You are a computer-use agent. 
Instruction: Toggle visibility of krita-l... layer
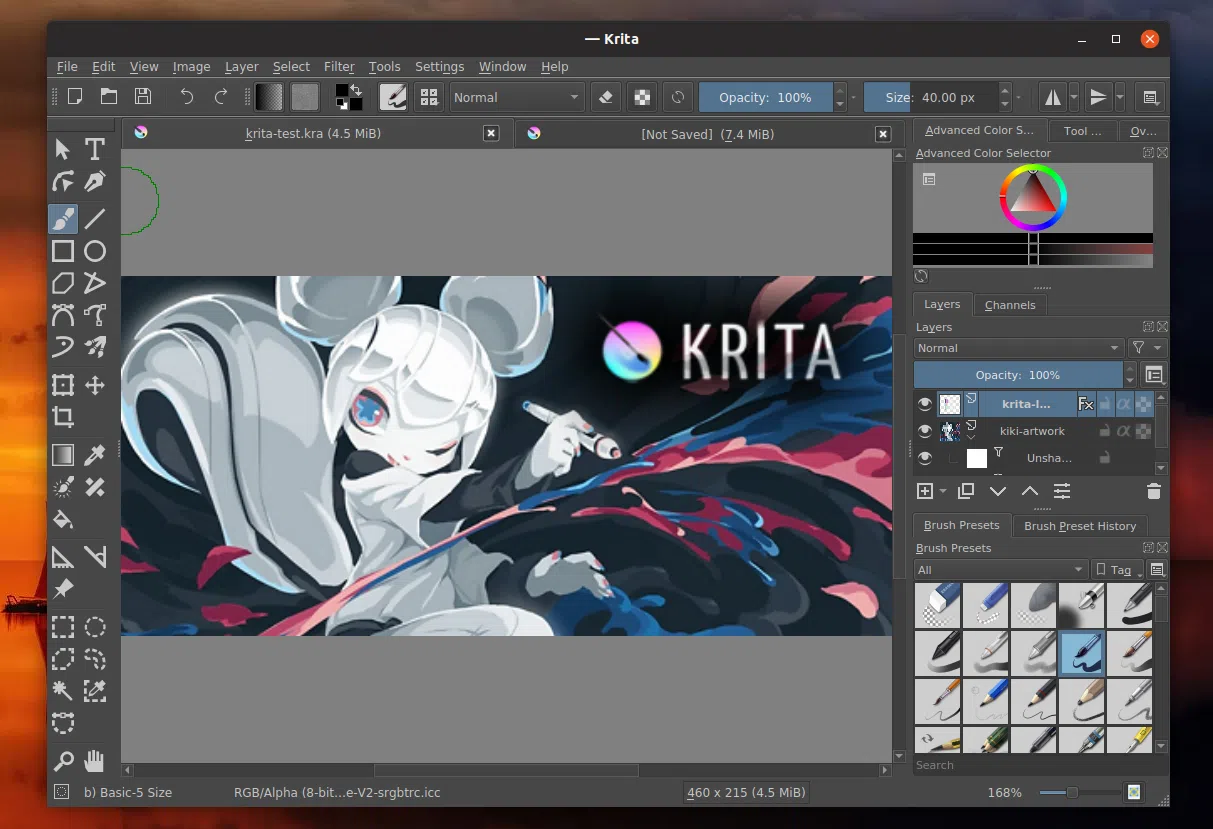point(924,404)
